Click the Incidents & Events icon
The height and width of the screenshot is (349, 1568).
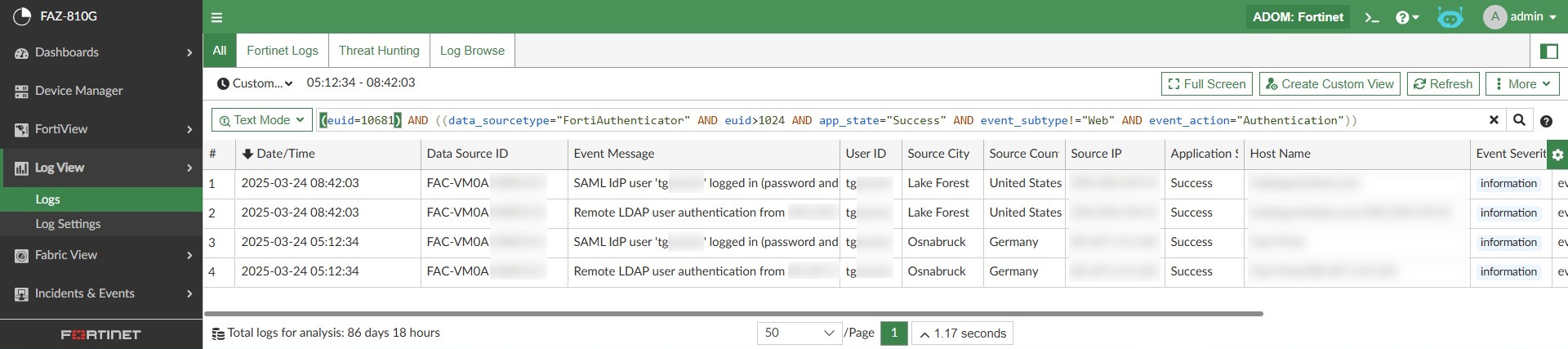coord(21,294)
